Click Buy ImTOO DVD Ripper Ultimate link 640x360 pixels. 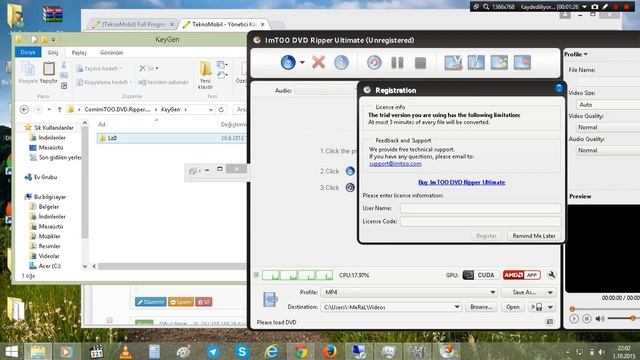(462, 182)
